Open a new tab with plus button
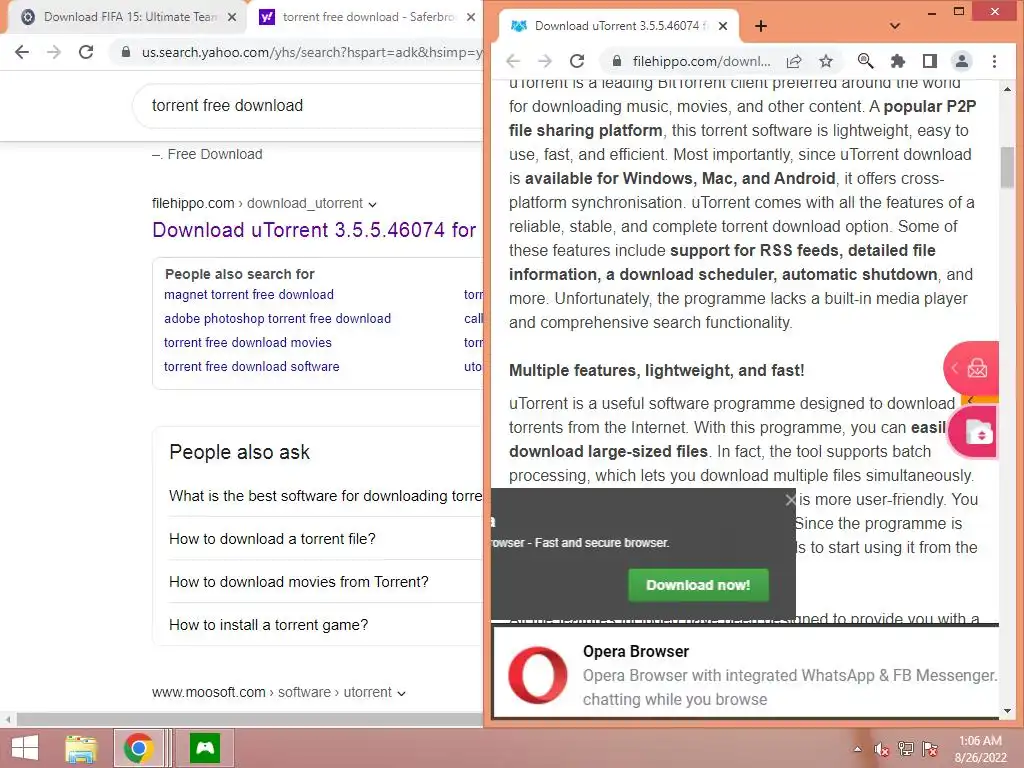This screenshot has width=1024, height=768. [x=761, y=26]
